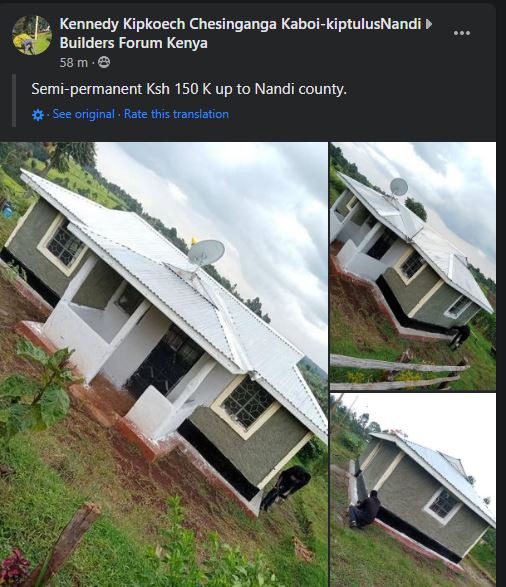Click the group audience privacy icon
The image size is (506, 587).
coord(104,62)
